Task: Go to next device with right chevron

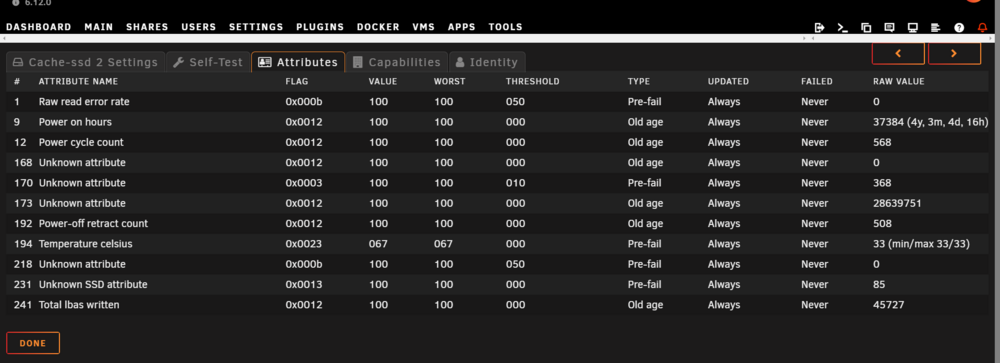Action: pos(954,54)
